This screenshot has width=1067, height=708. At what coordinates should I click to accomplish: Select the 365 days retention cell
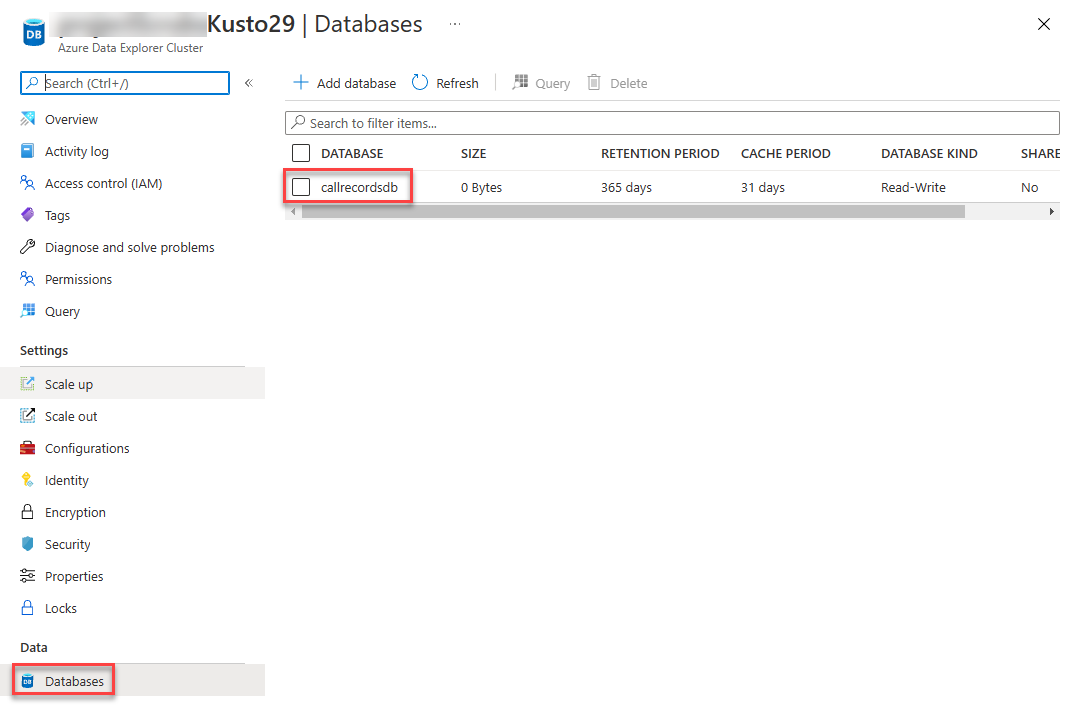pyautogui.click(x=626, y=187)
